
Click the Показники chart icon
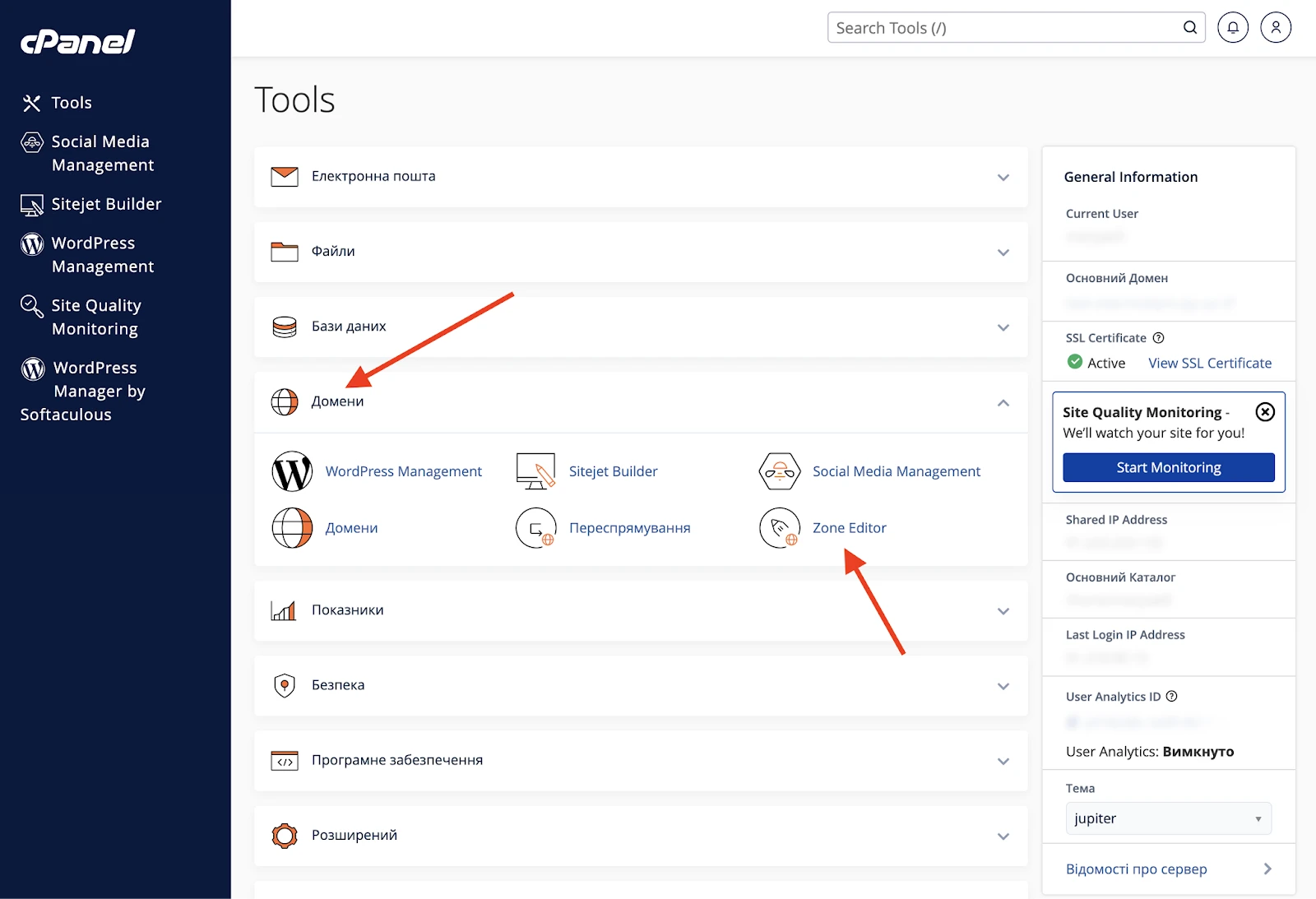coord(284,610)
